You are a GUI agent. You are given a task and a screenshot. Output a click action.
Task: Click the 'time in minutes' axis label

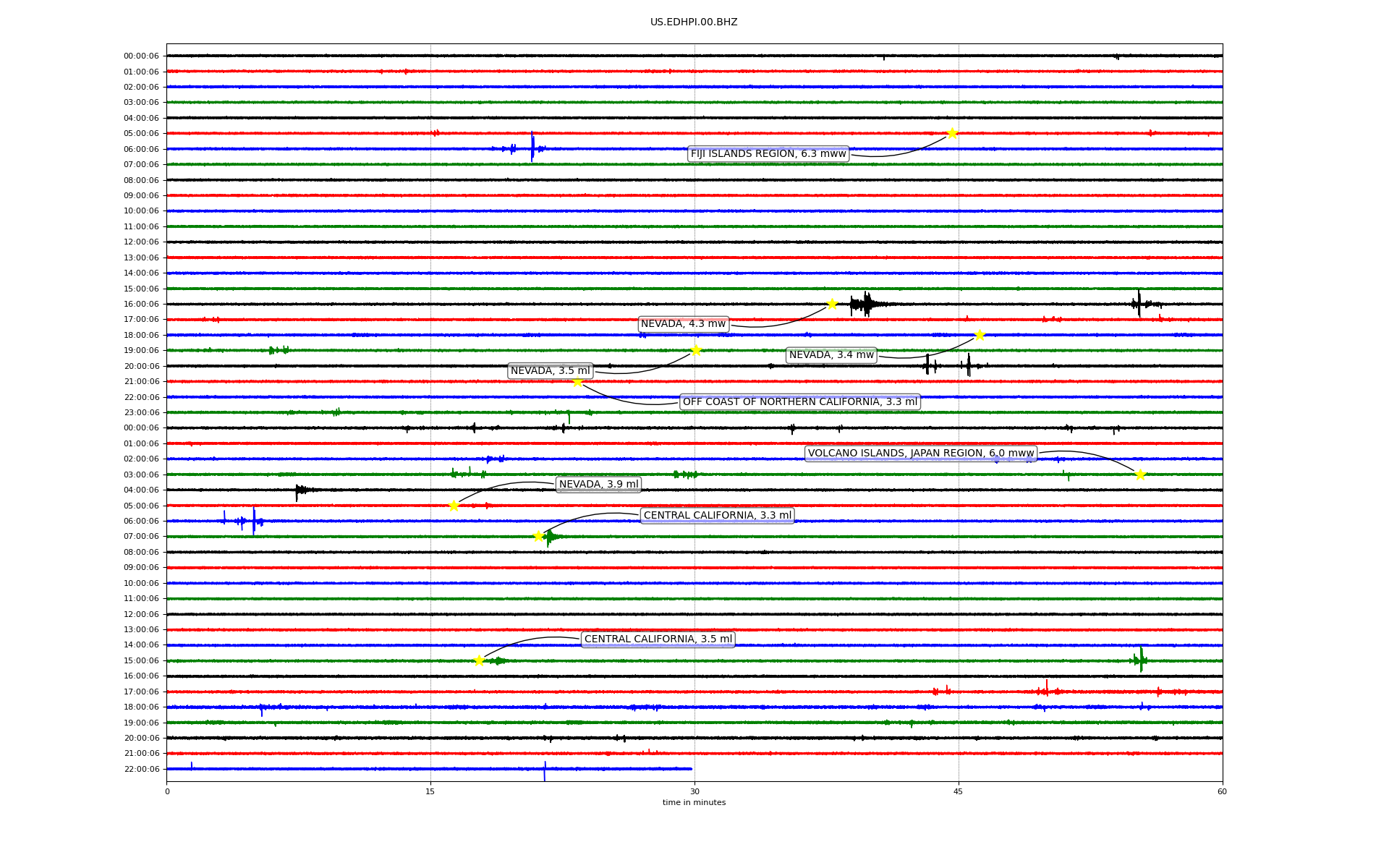(694, 802)
